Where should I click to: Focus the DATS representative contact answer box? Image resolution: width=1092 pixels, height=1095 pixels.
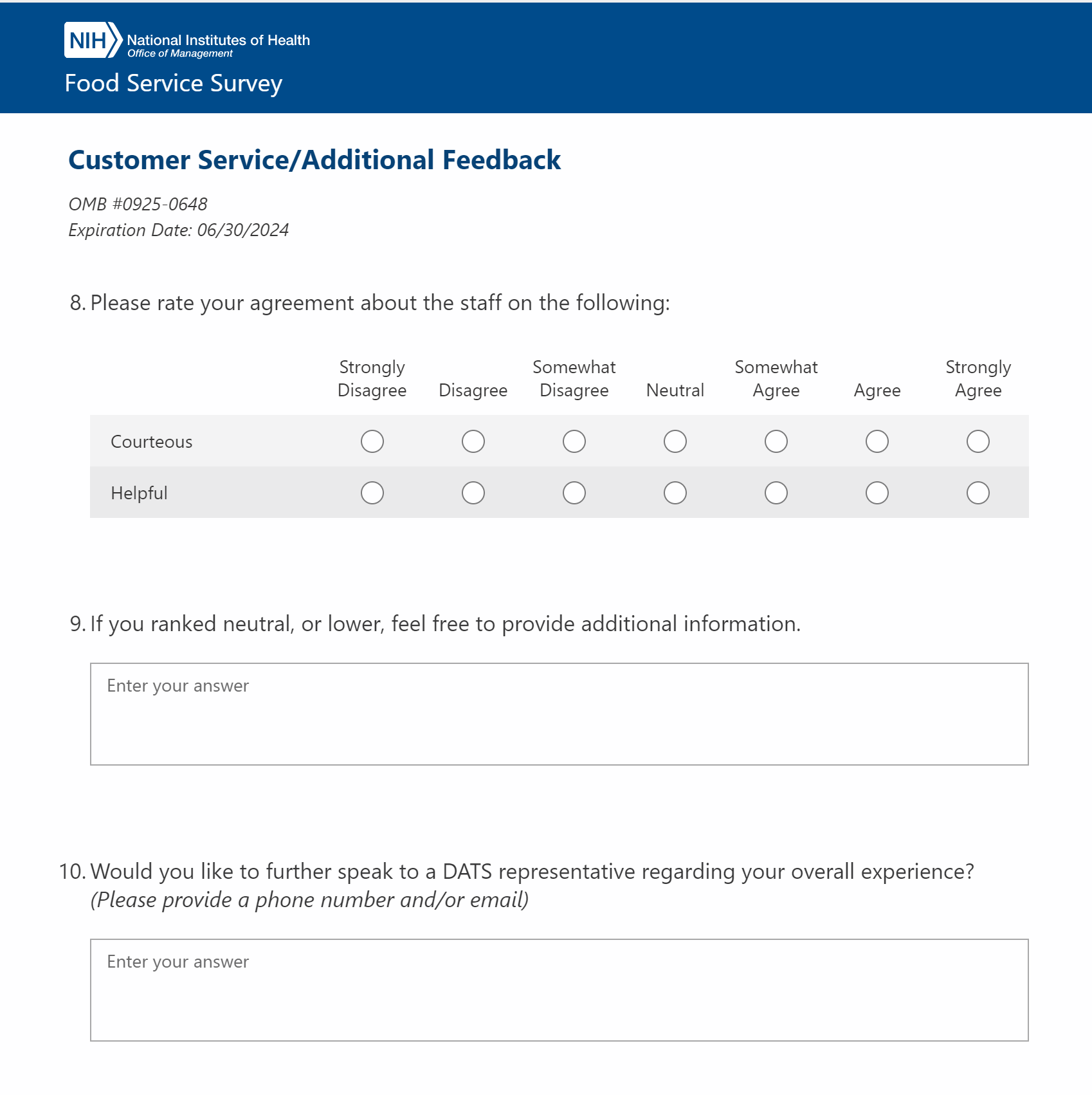pyautogui.click(x=559, y=990)
